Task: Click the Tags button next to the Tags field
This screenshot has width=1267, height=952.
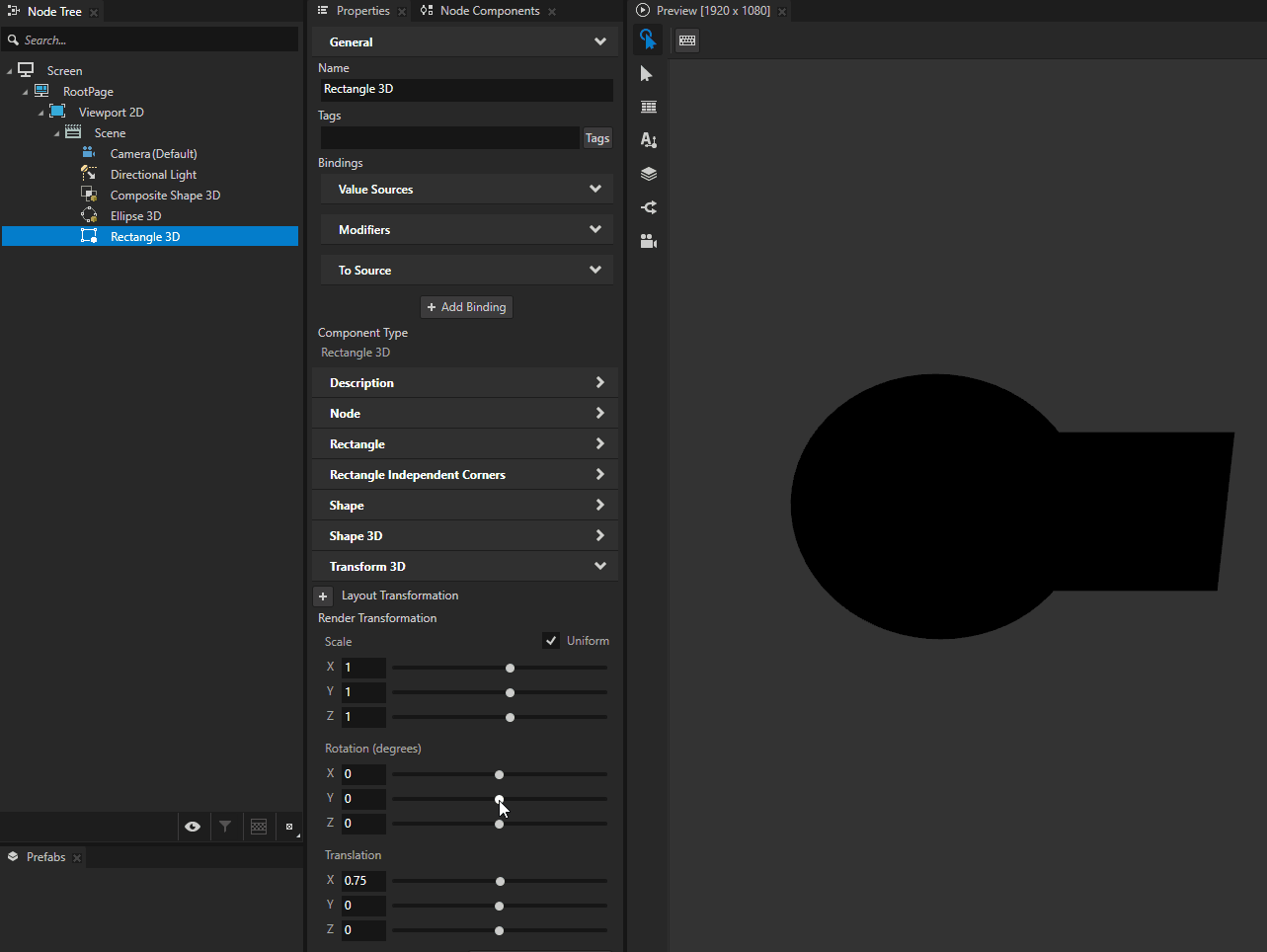Action: click(x=596, y=137)
